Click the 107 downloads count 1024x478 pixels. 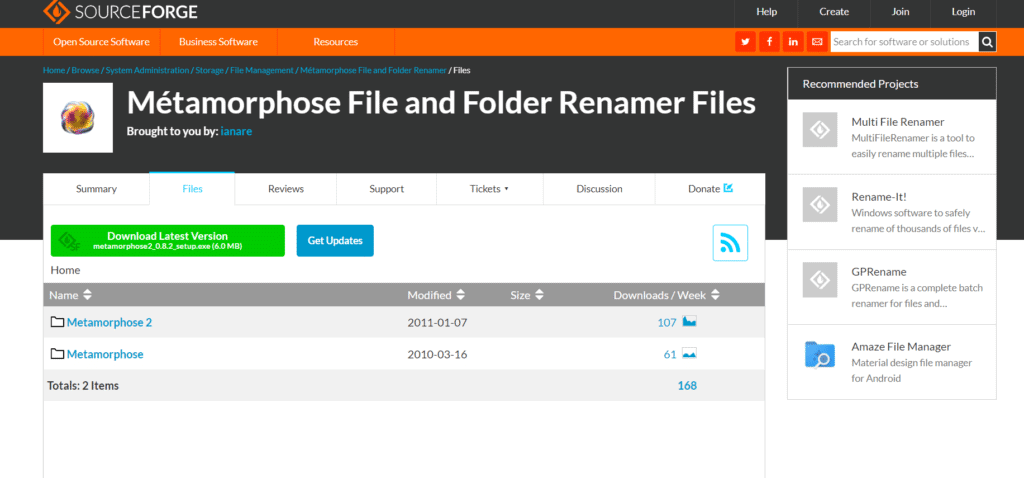click(x=667, y=322)
